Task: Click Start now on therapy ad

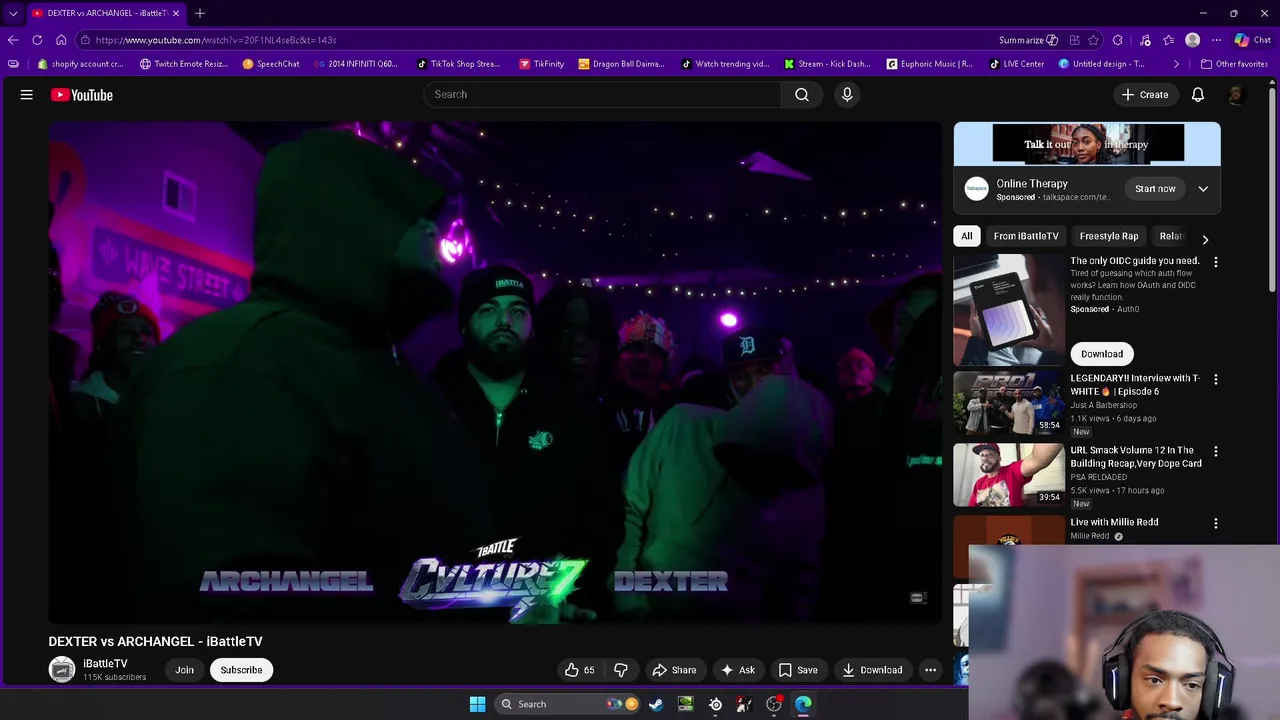Action: click(1155, 189)
